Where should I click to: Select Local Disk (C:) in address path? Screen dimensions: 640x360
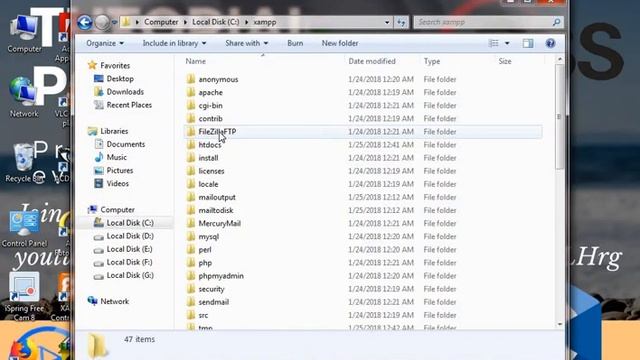(x=216, y=22)
